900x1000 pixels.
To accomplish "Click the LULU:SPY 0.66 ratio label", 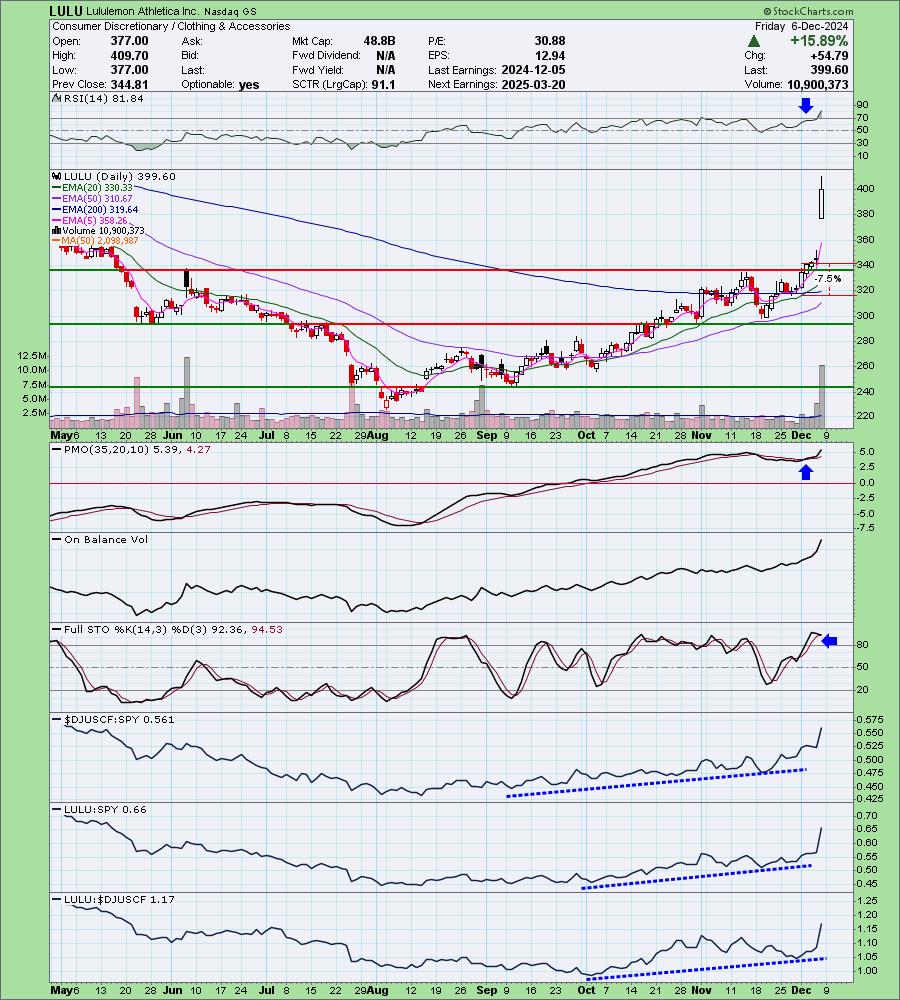I will pyautogui.click(x=105, y=809).
